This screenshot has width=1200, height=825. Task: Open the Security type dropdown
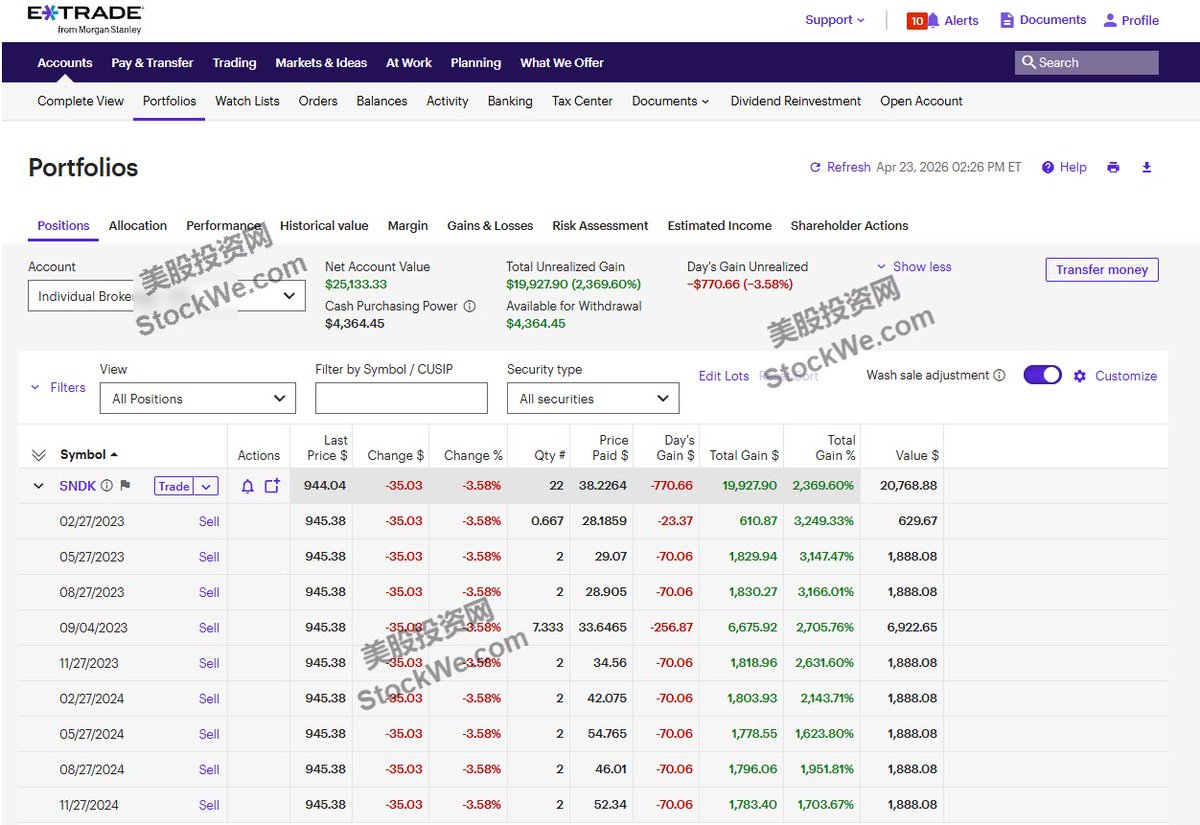click(x=593, y=398)
